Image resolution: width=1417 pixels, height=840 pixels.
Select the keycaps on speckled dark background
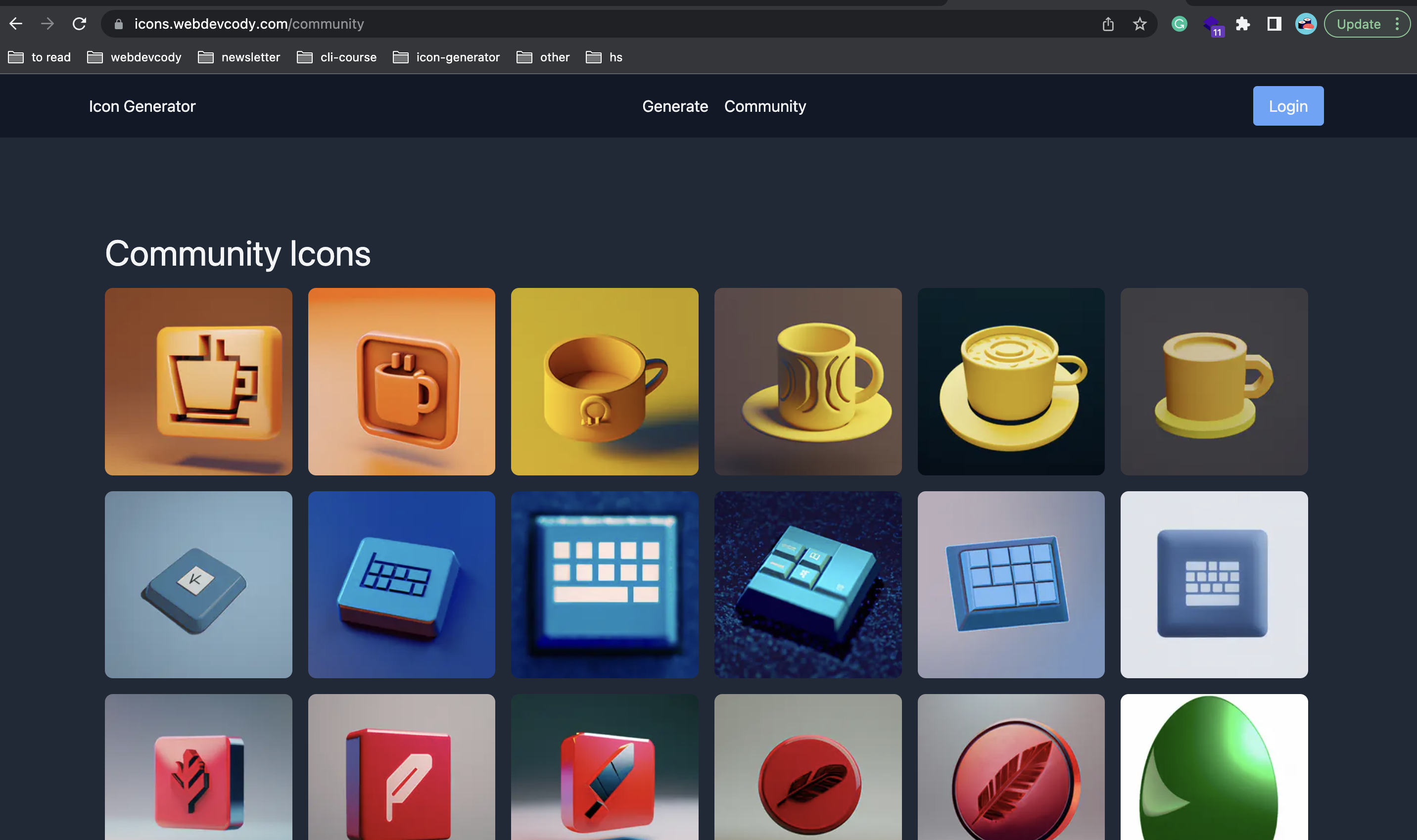click(x=808, y=585)
